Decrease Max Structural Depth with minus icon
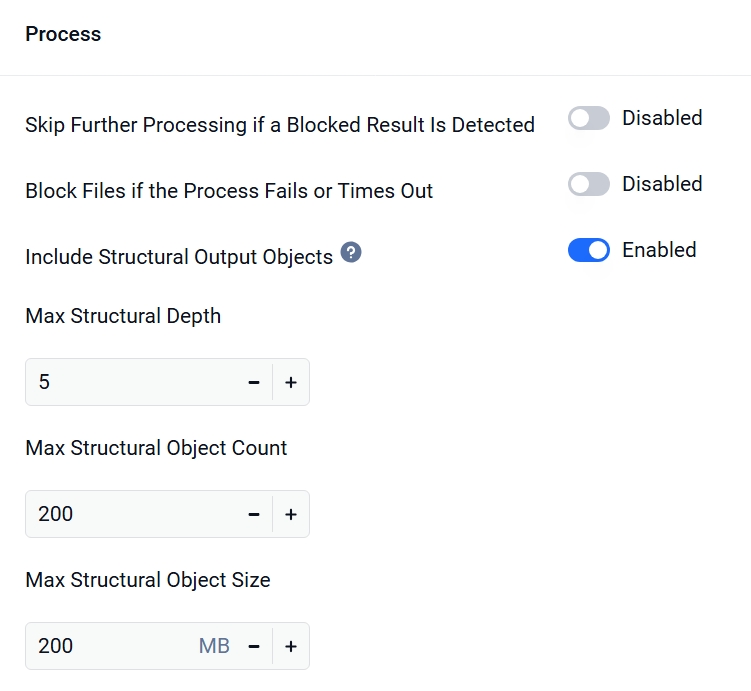Image resolution: width=751 pixels, height=691 pixels. [254, 382]
